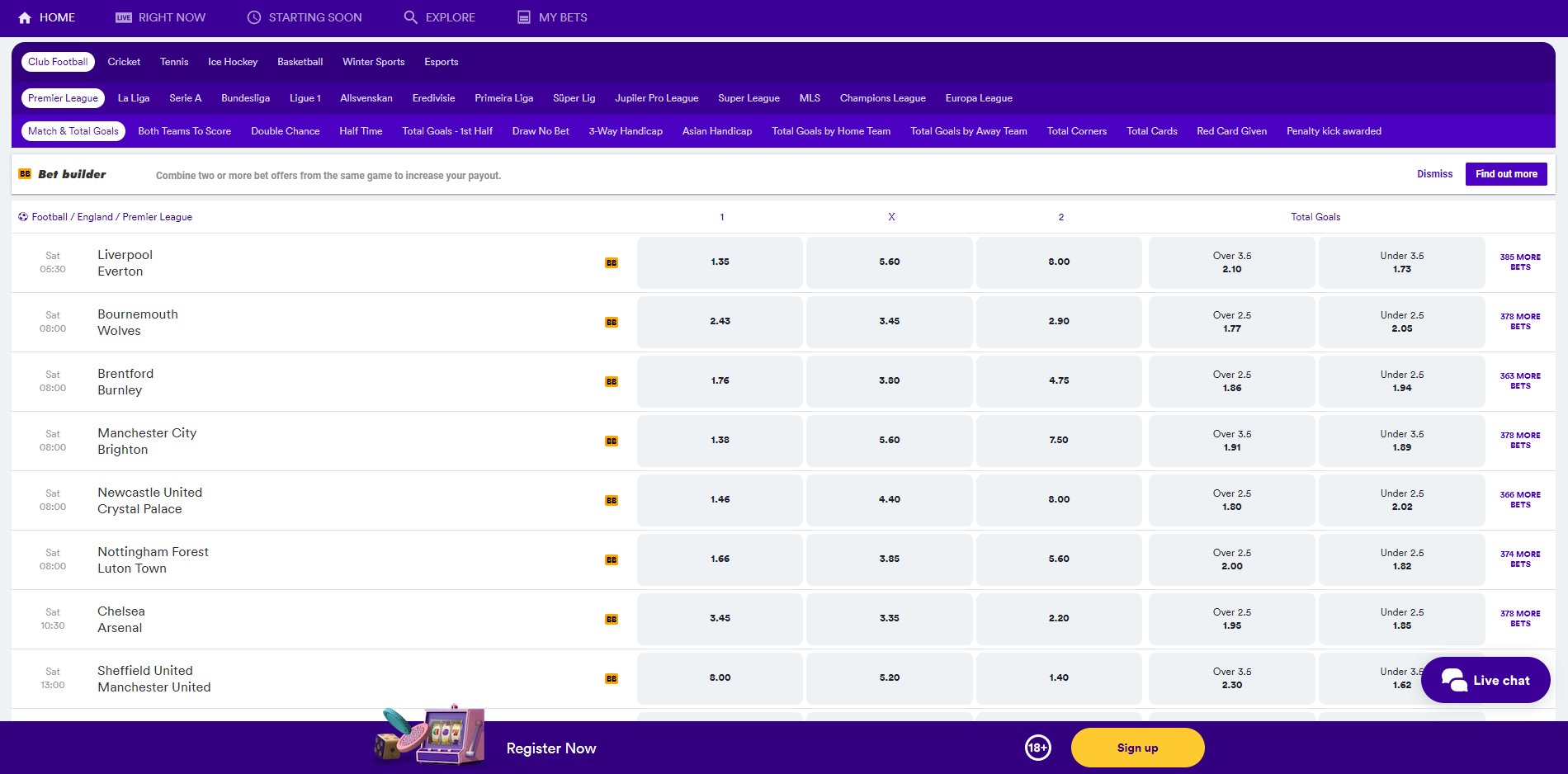1568x774 pixels.
Task: Select the Half Time market
Action: point(361,131)
